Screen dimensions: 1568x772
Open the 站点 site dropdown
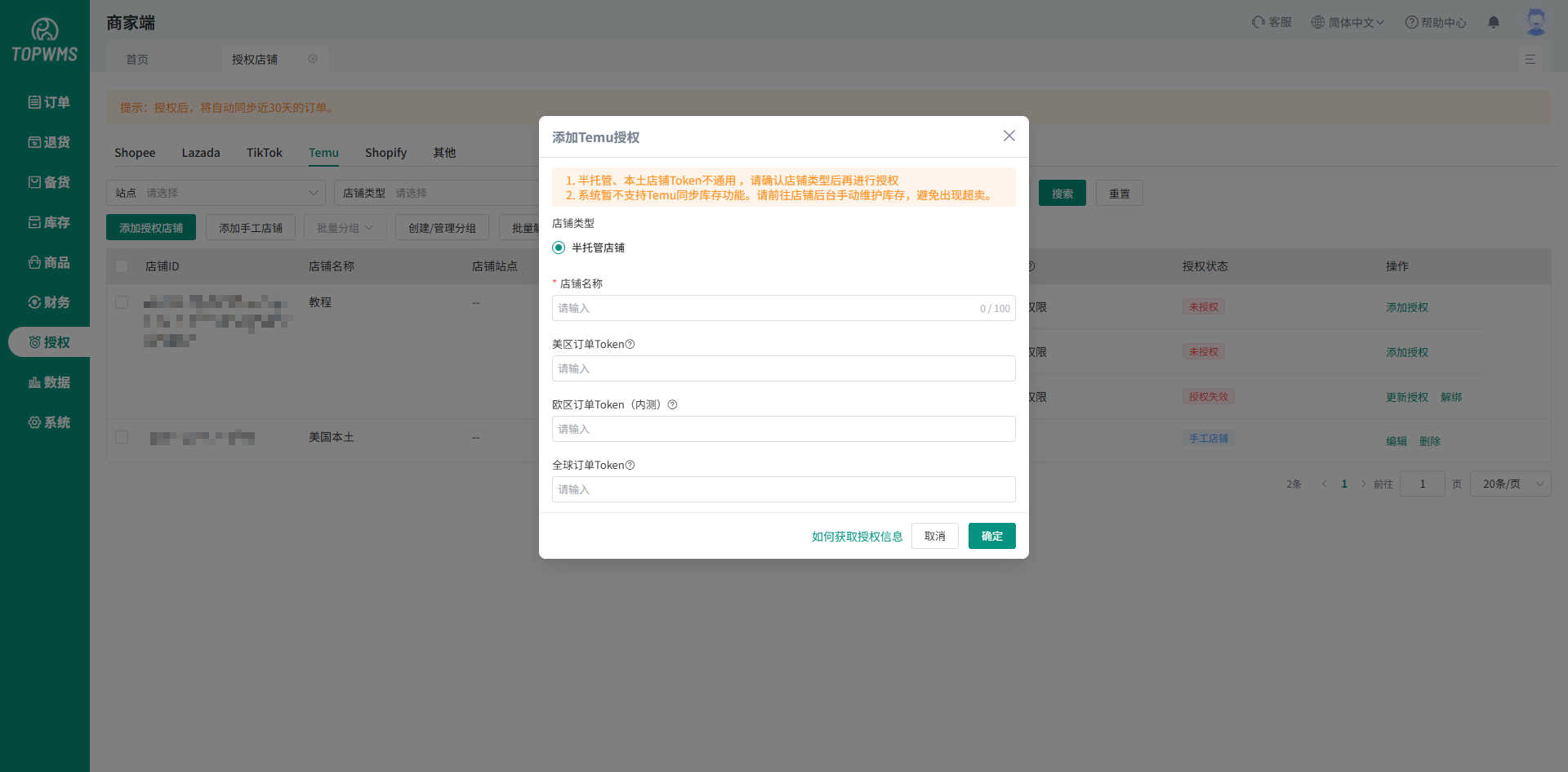(x=216, y=193)
